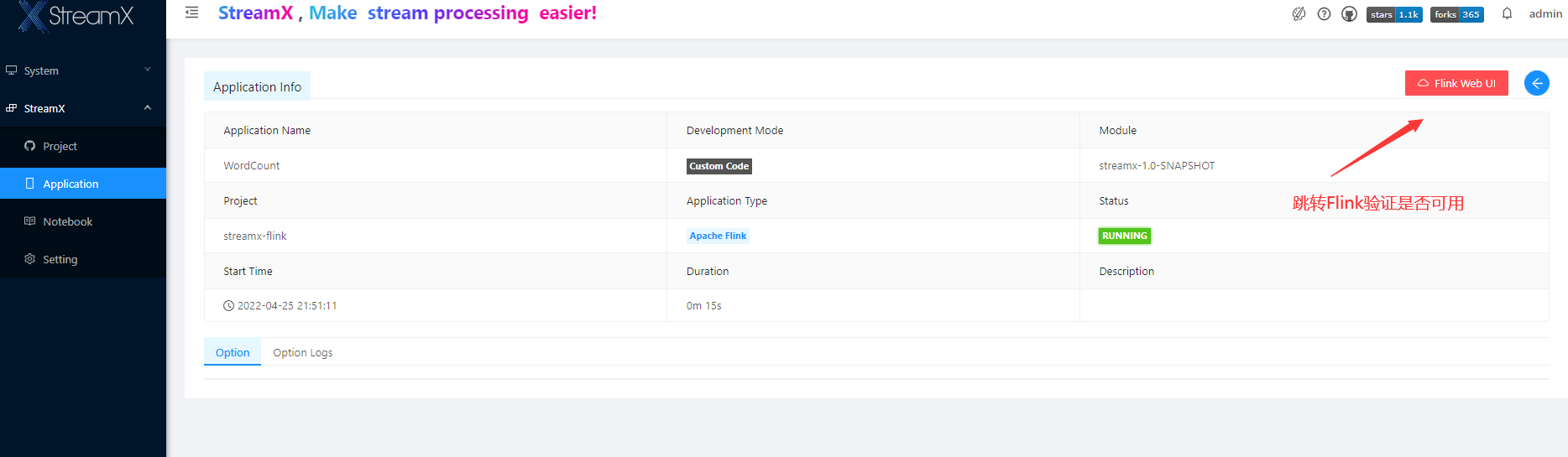The image size is (1568, 457).
Task: Click the streamx-1.0-SNAPSHOT module value
Action: pyautogui.click(x=1157, y=166)
